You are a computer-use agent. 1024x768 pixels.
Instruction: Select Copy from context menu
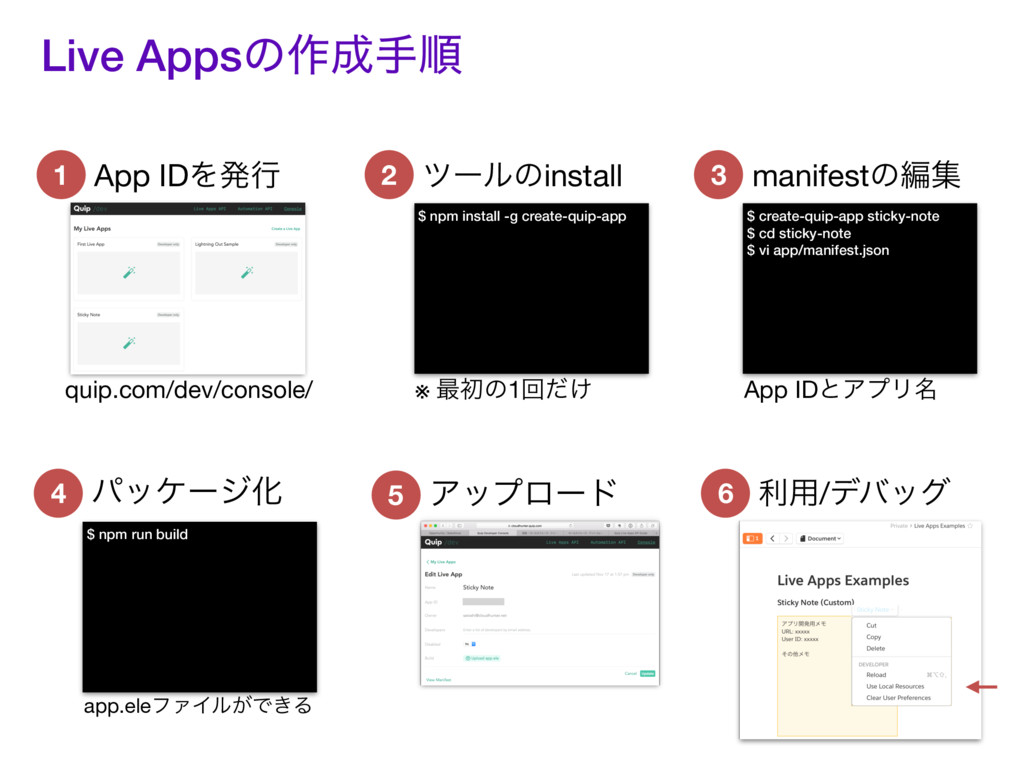pyautogui.click(x=902, y=637)
